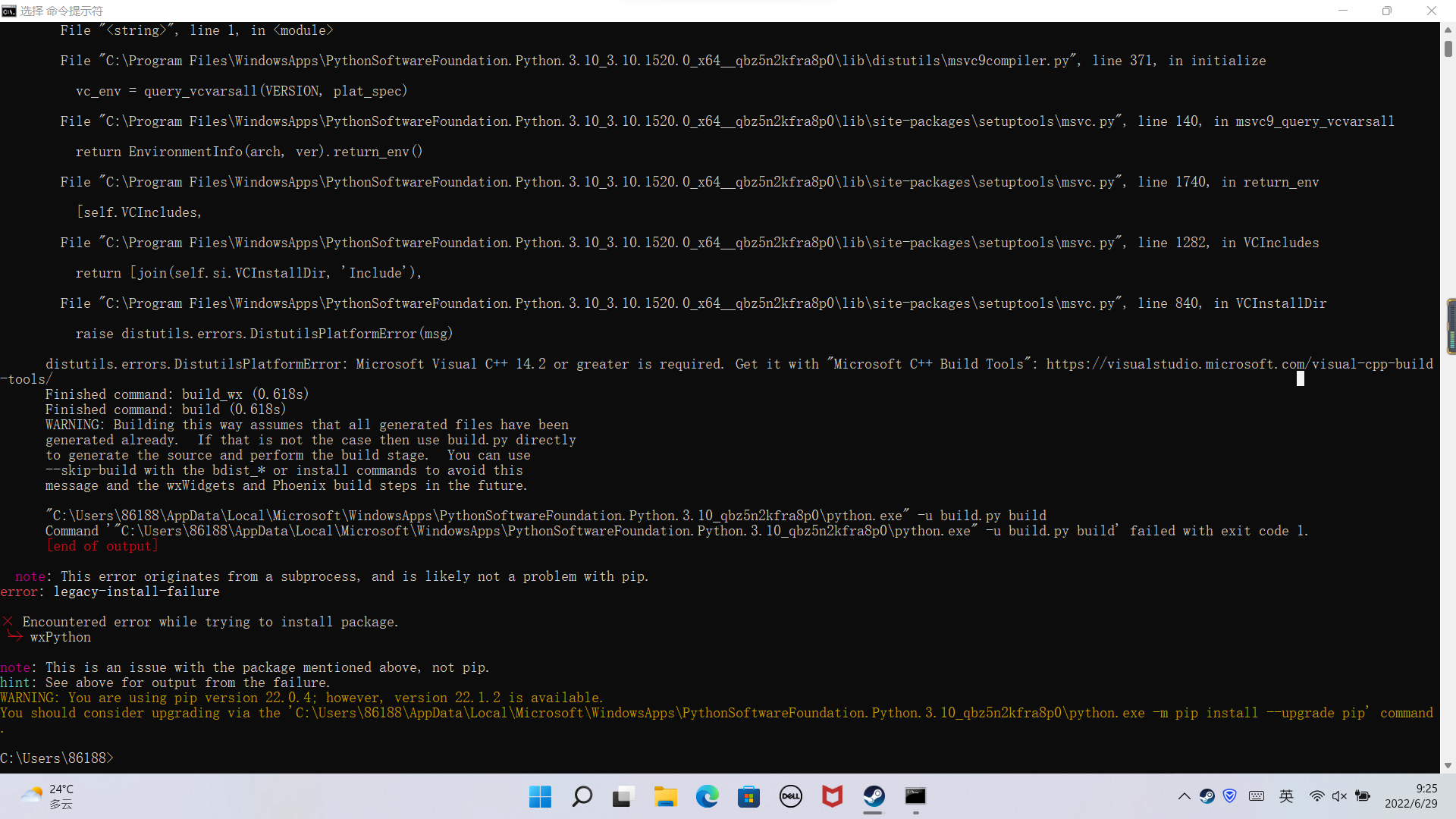Screen dimensions: 1456x819
Task: Click '--skip-build with the bdist_*' line
Action: [284, 470]
